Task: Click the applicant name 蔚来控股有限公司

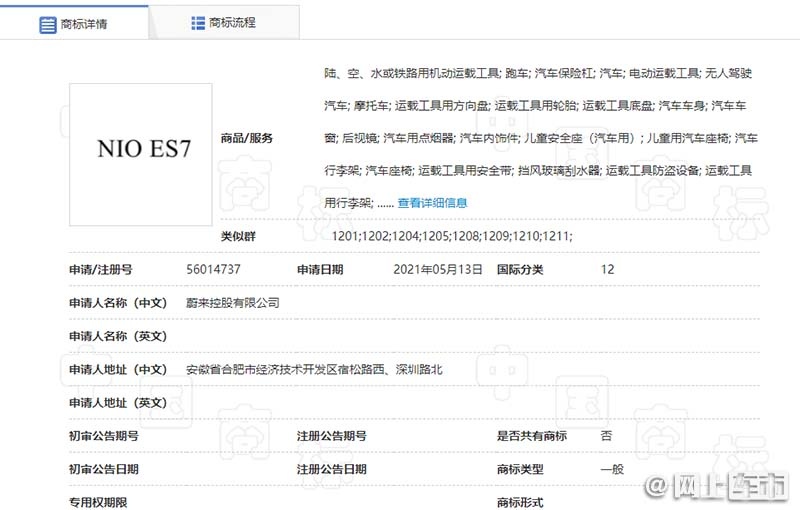Action: (233, 303)
